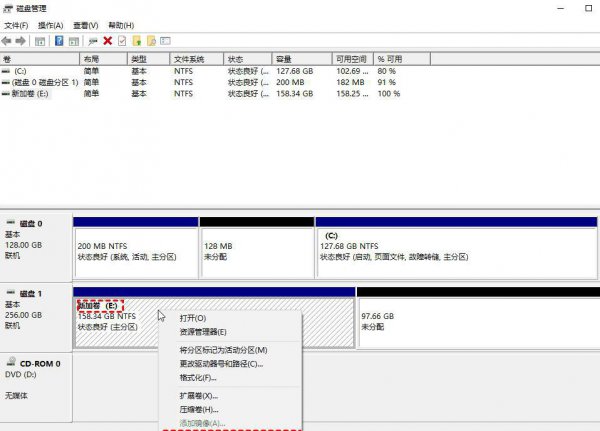Open the 操作(A) menu

[x=51, y=26]
